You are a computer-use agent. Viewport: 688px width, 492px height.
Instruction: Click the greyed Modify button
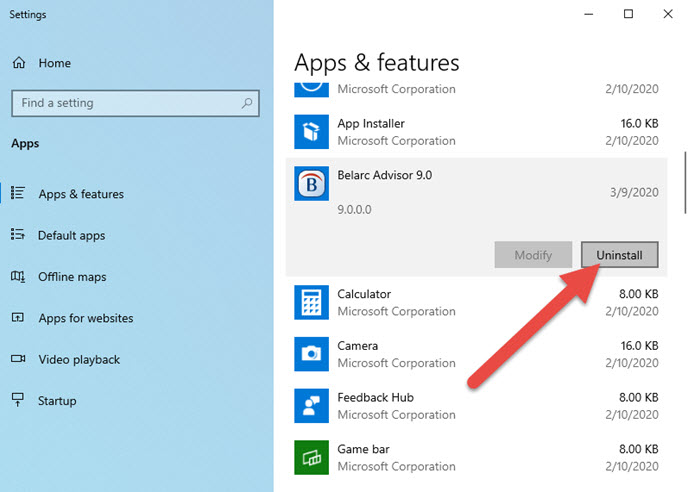533,255
